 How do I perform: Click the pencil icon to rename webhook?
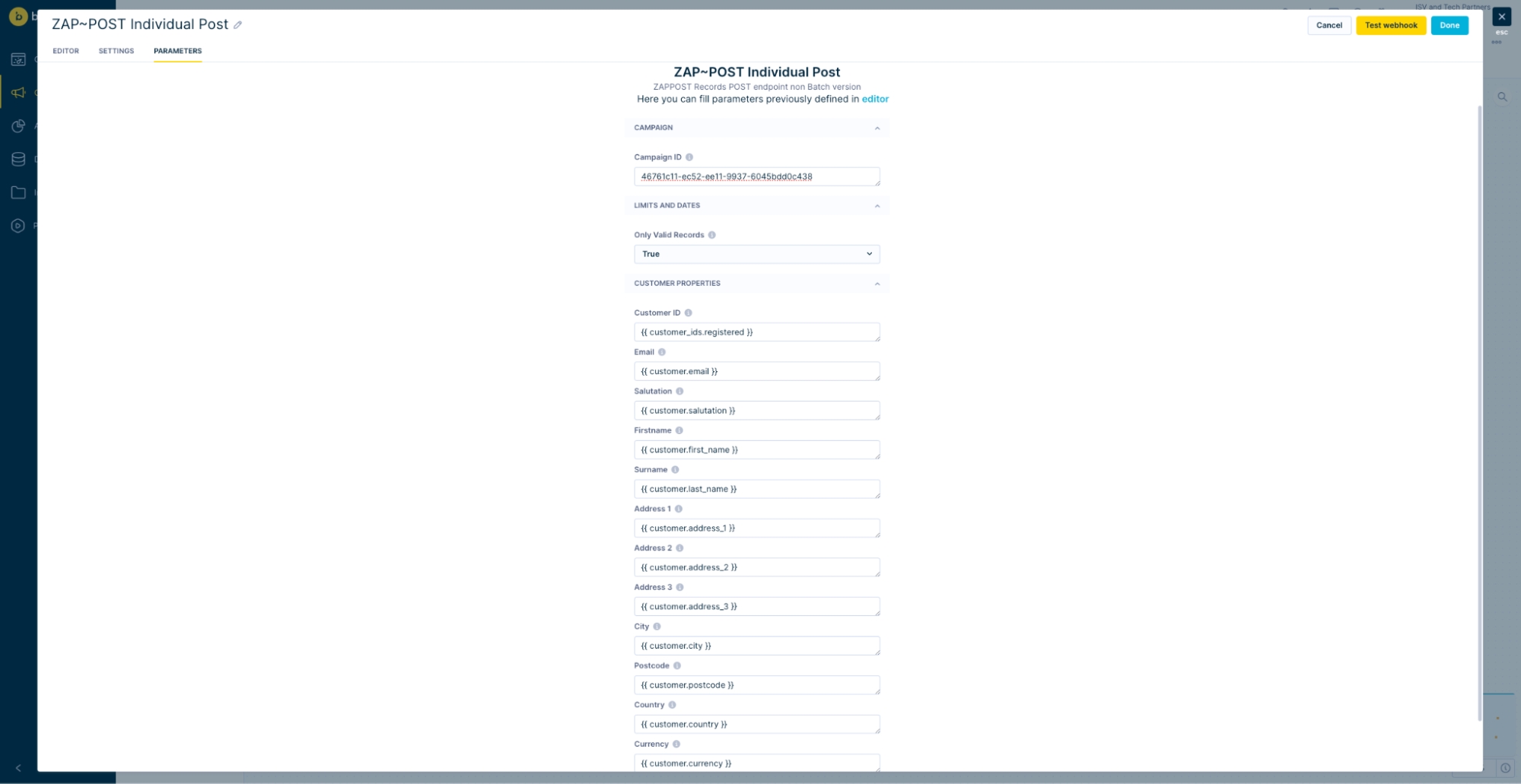click(x=237, y=25)
